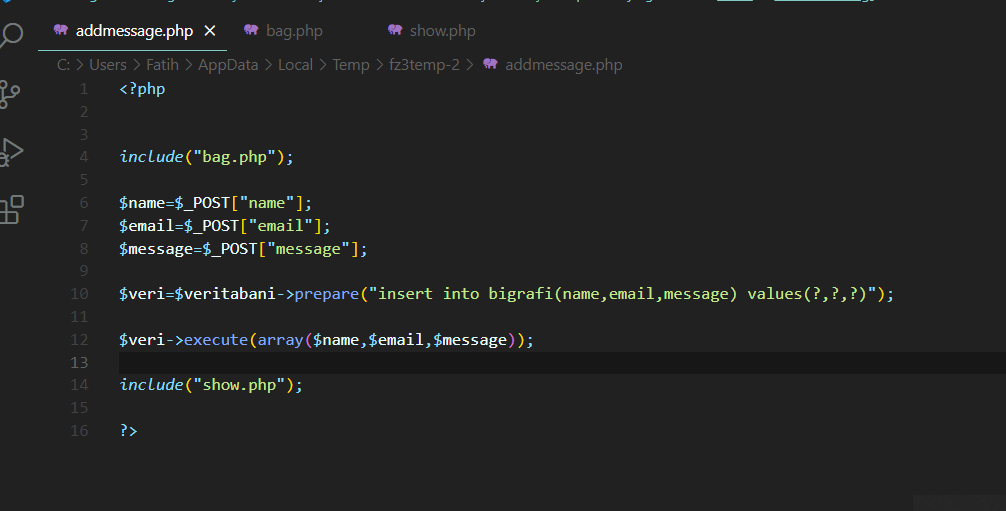Click values(?,?,?) in the query

tap(807, 293)
